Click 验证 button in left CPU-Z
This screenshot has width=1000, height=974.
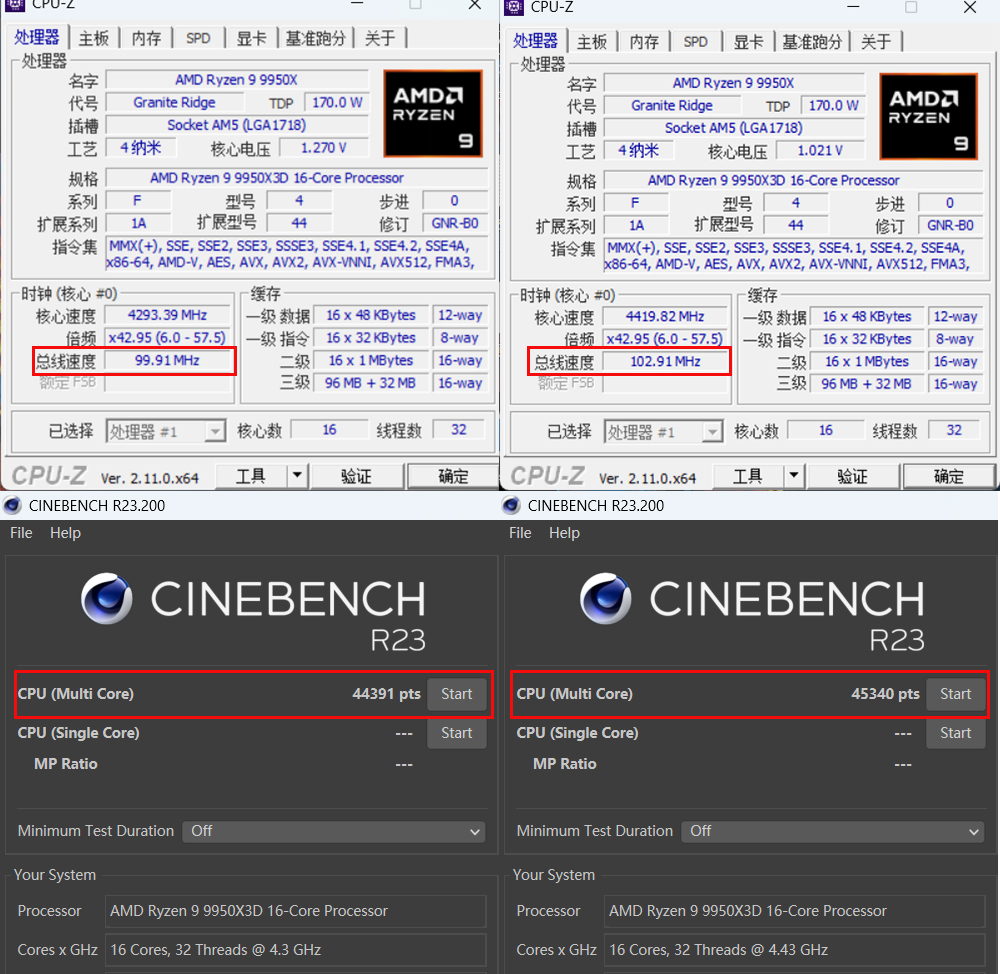point(356,476)
